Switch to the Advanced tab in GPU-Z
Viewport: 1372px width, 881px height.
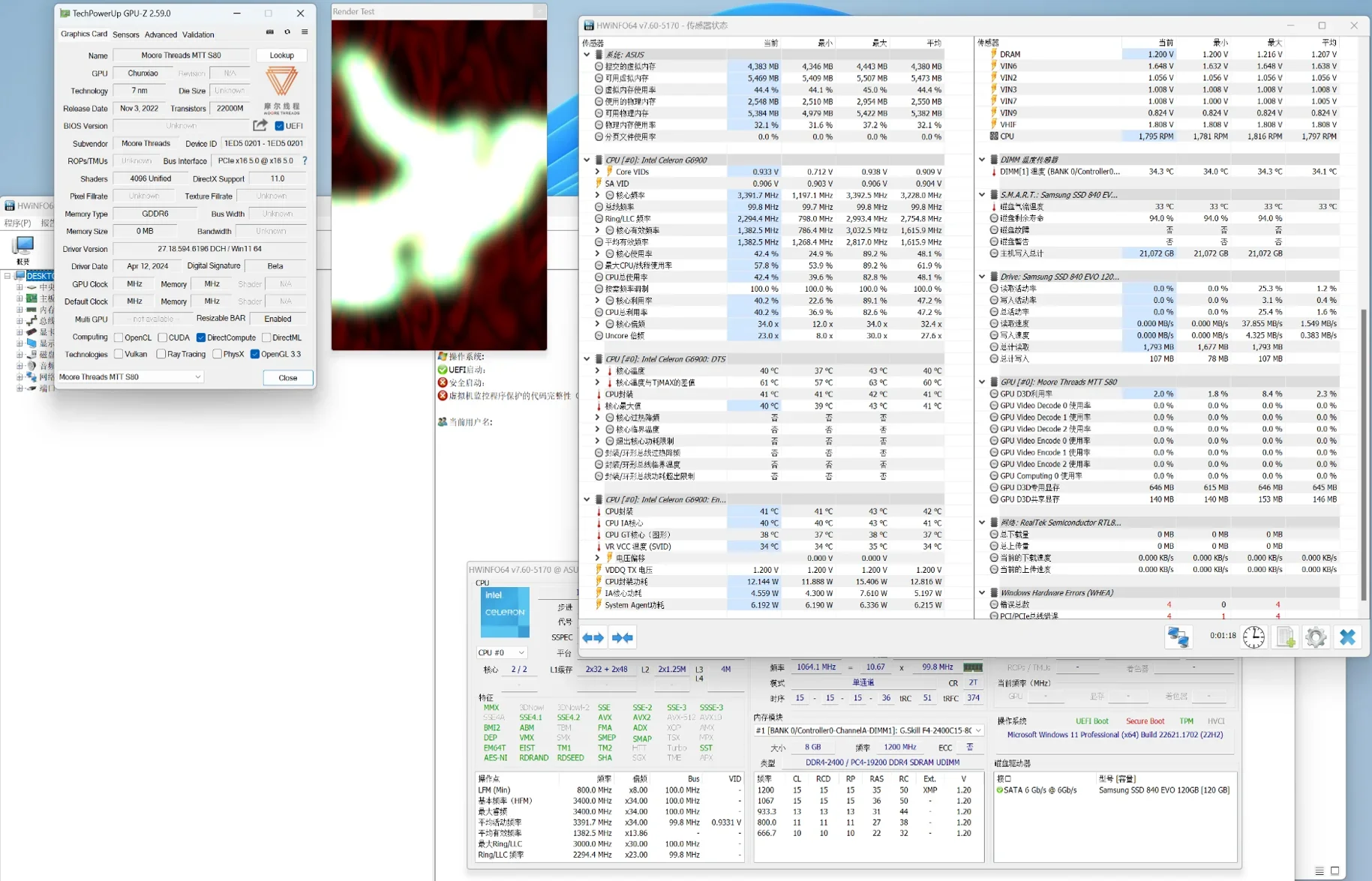point(161,34)
